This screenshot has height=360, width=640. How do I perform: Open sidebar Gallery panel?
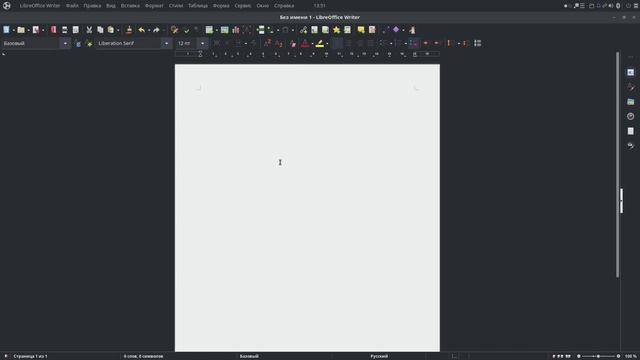tap(631, 102)
